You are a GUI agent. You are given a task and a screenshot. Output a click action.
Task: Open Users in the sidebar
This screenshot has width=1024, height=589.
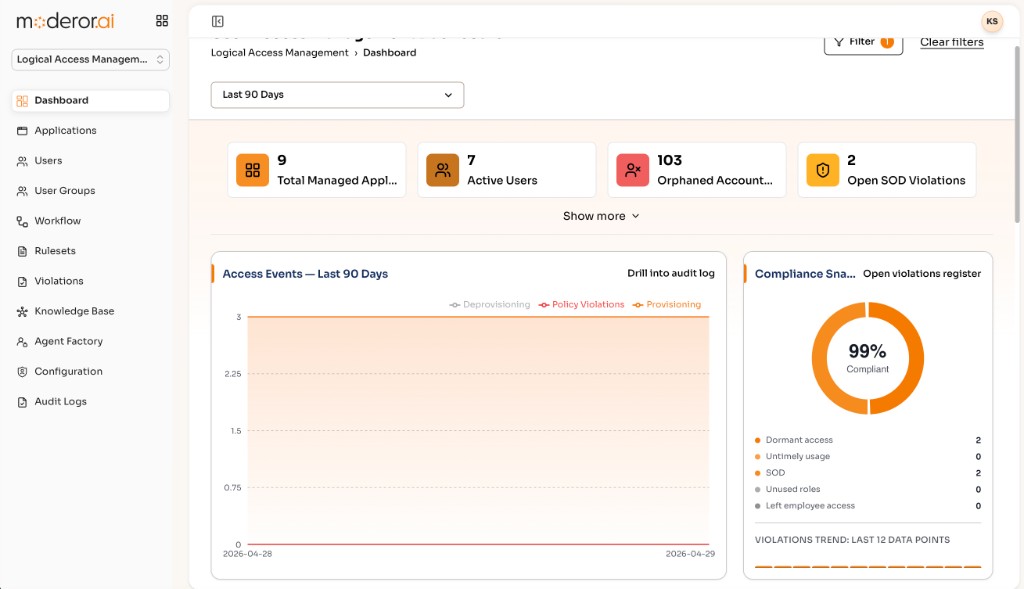90,161
